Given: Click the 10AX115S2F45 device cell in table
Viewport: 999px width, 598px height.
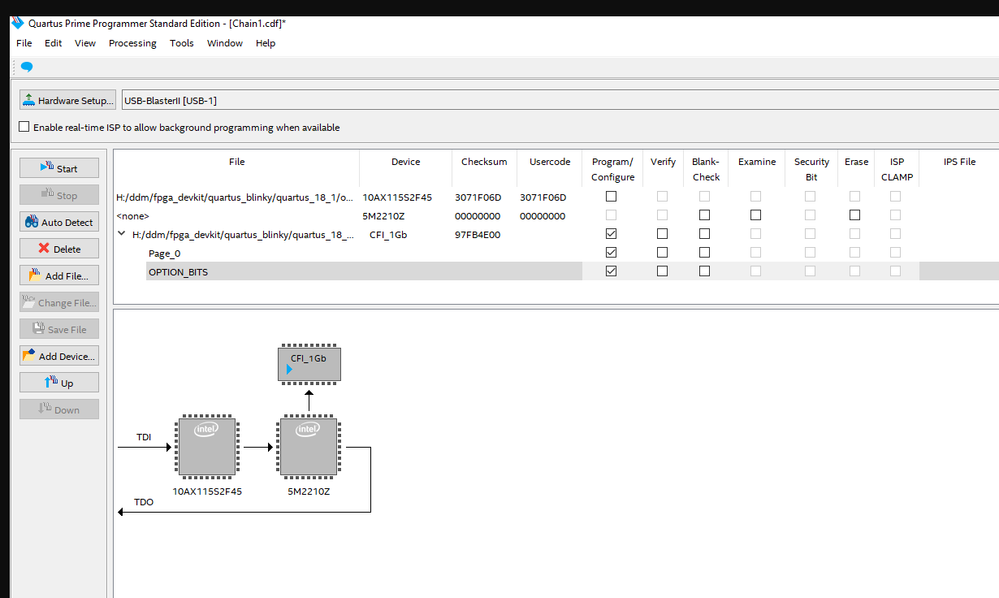Looking at the screenshot, I should [397, 197].
